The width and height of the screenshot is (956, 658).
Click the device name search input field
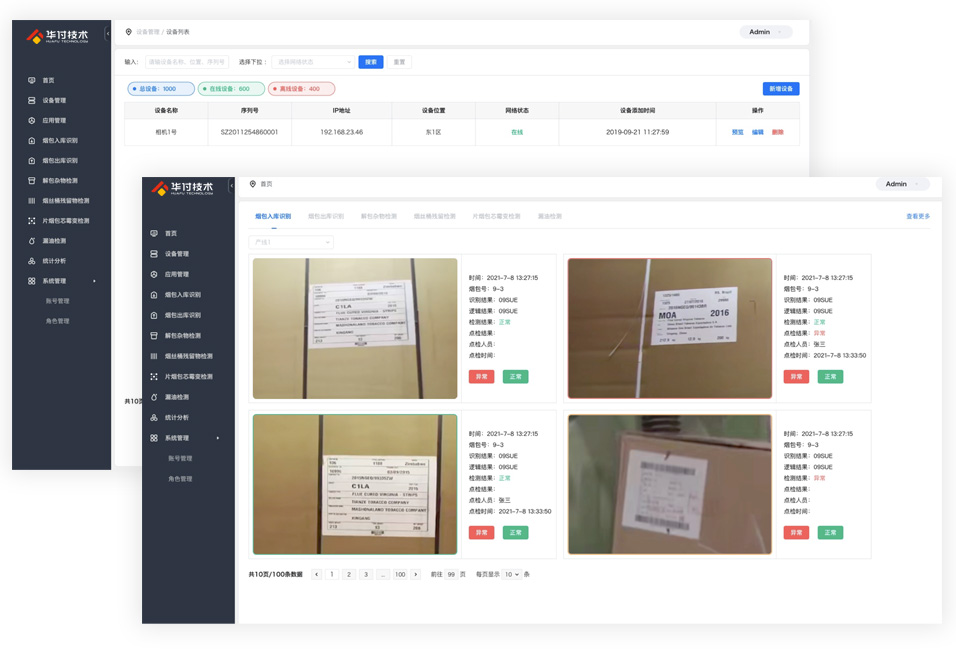[187, 62]
